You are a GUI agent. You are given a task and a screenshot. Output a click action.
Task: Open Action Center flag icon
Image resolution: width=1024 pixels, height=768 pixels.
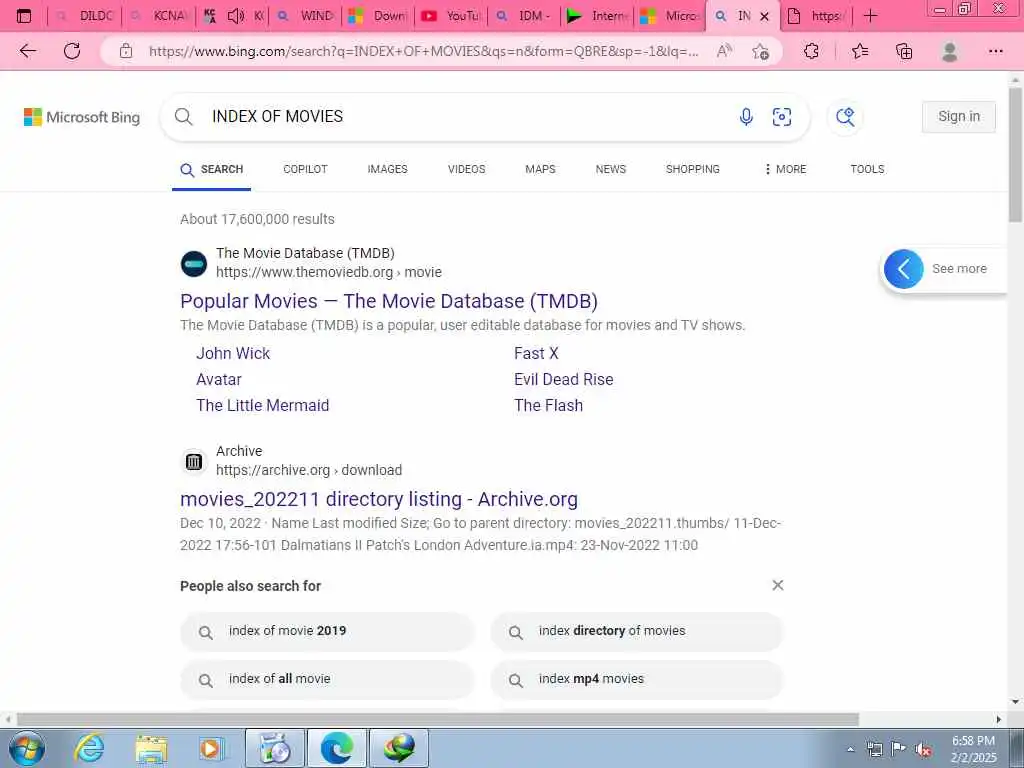899,749
